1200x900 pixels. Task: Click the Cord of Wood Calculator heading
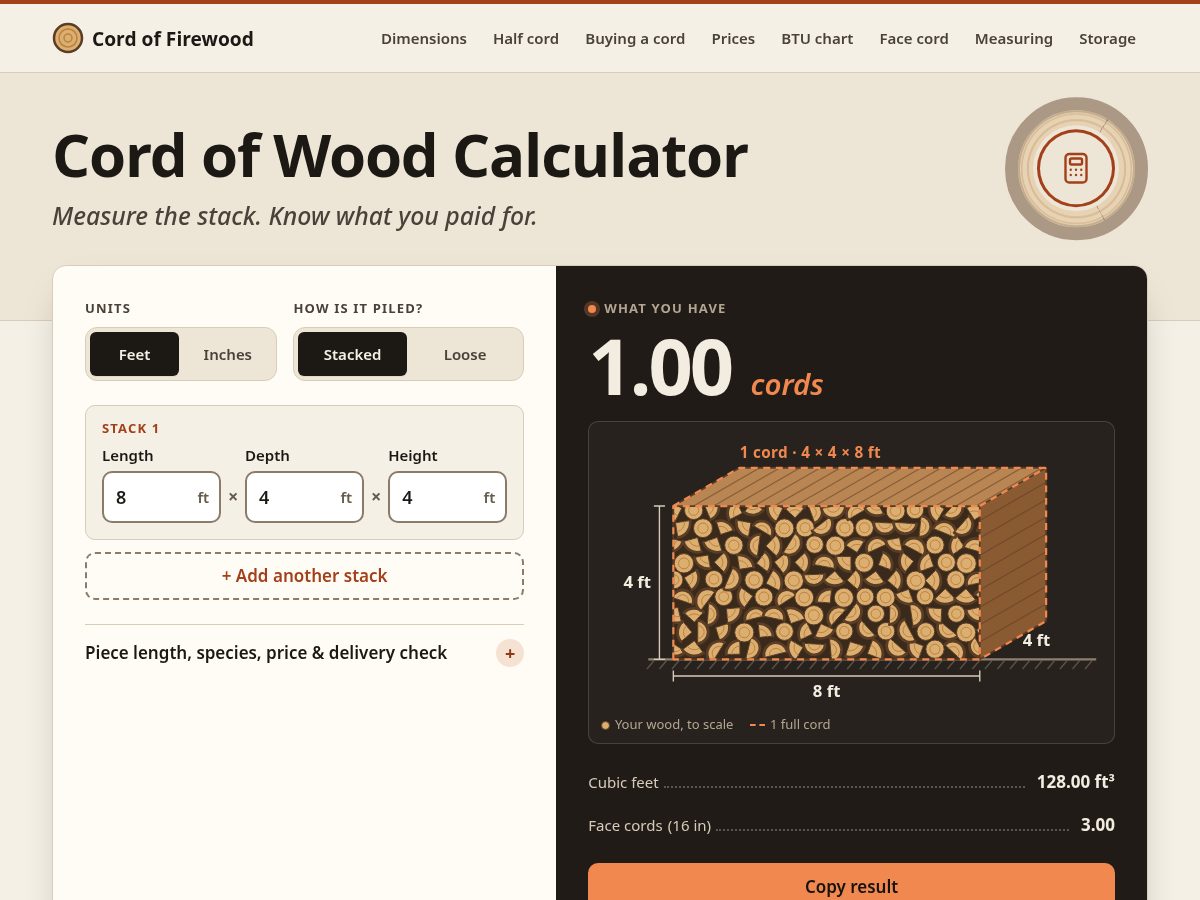pos(400,156)
